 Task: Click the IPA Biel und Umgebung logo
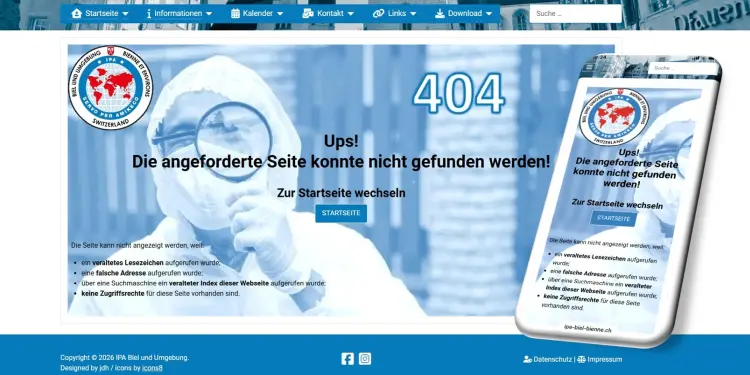pos(110,88)
